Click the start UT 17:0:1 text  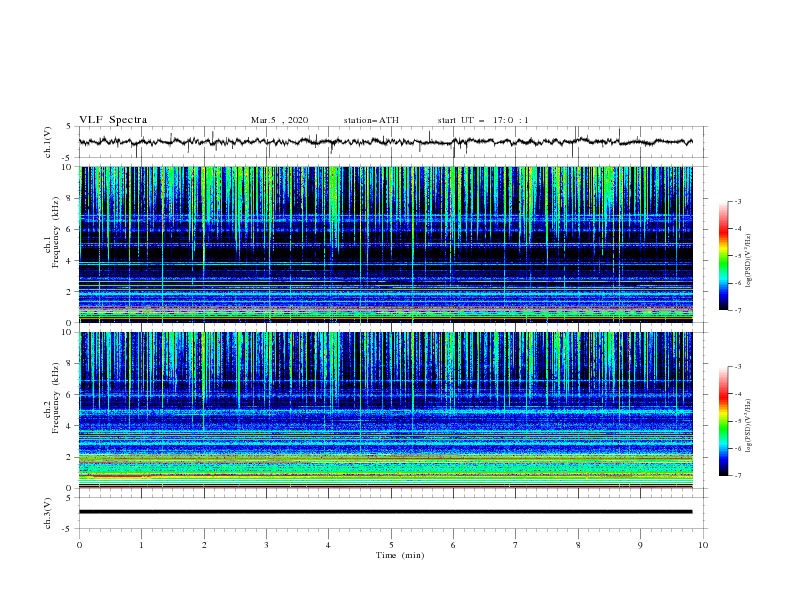pyautogui.click(x=483, y=120)
